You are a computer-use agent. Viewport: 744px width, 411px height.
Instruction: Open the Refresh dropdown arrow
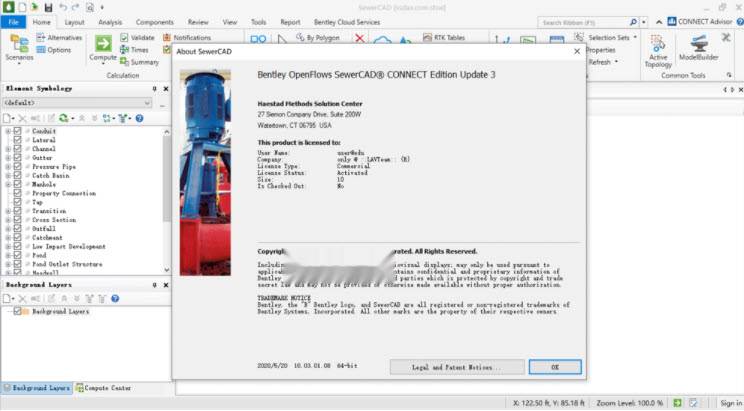[x=616, y=62]
